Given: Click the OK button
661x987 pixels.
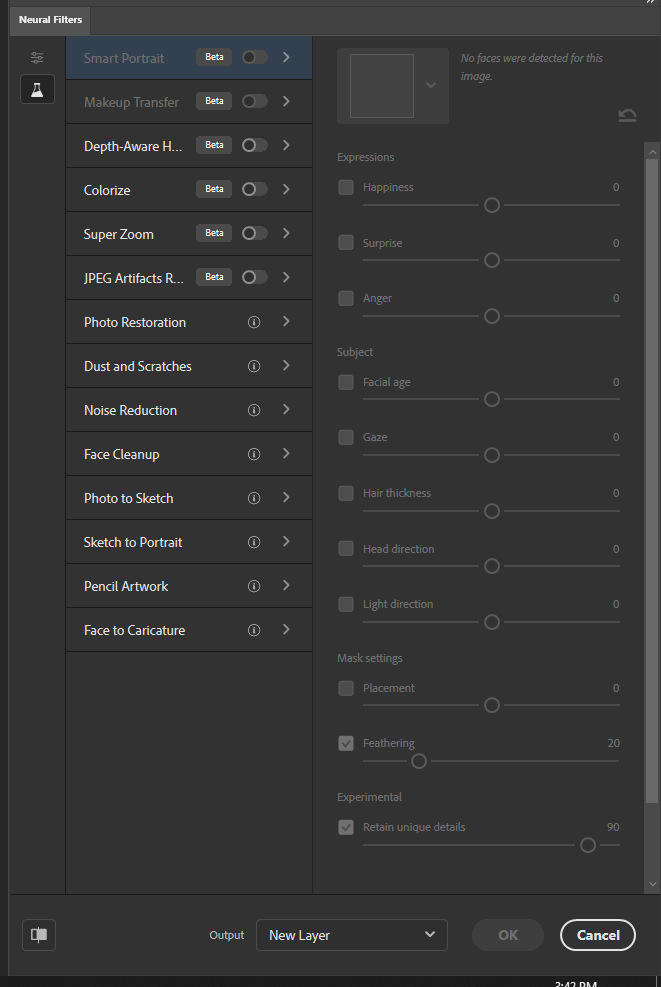Looking at the screenshot, I should [508, 935].
